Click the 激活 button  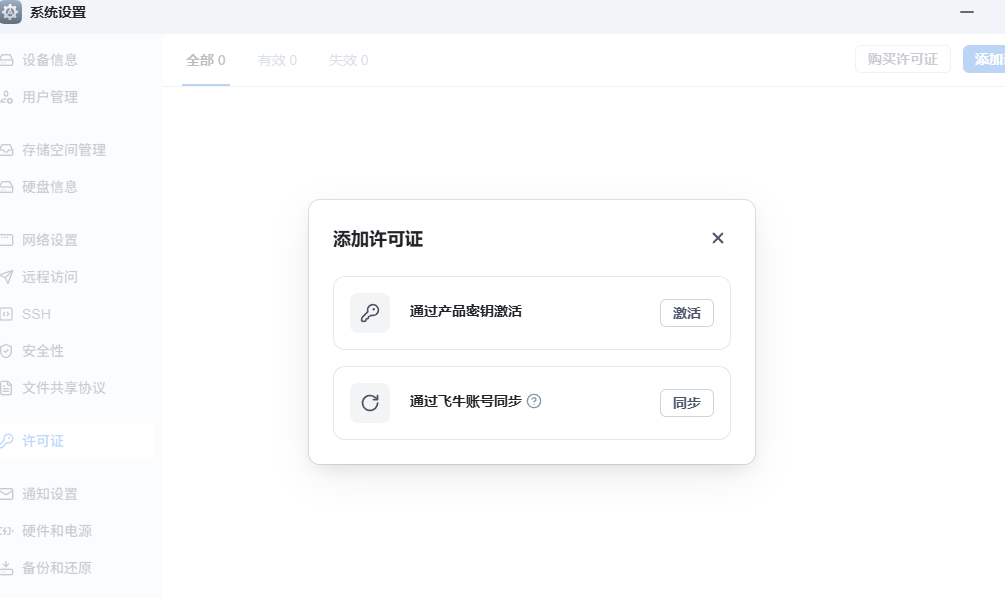click(686, 313)
